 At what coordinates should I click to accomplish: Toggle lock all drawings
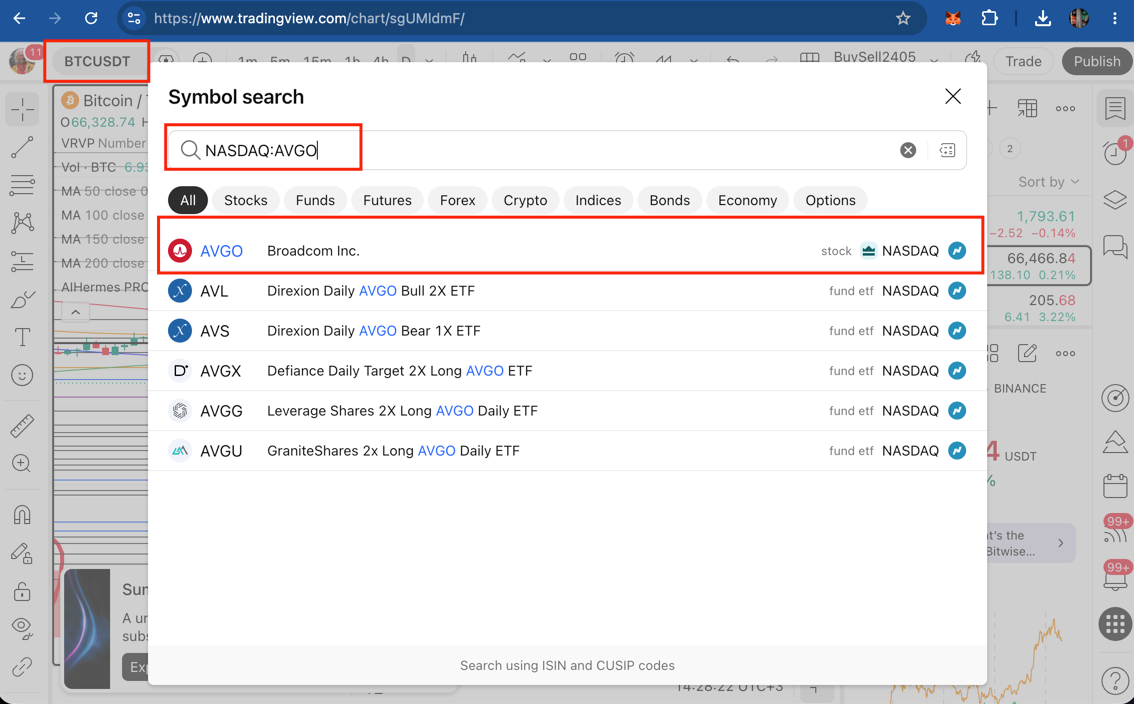click(x=22, y=591)
